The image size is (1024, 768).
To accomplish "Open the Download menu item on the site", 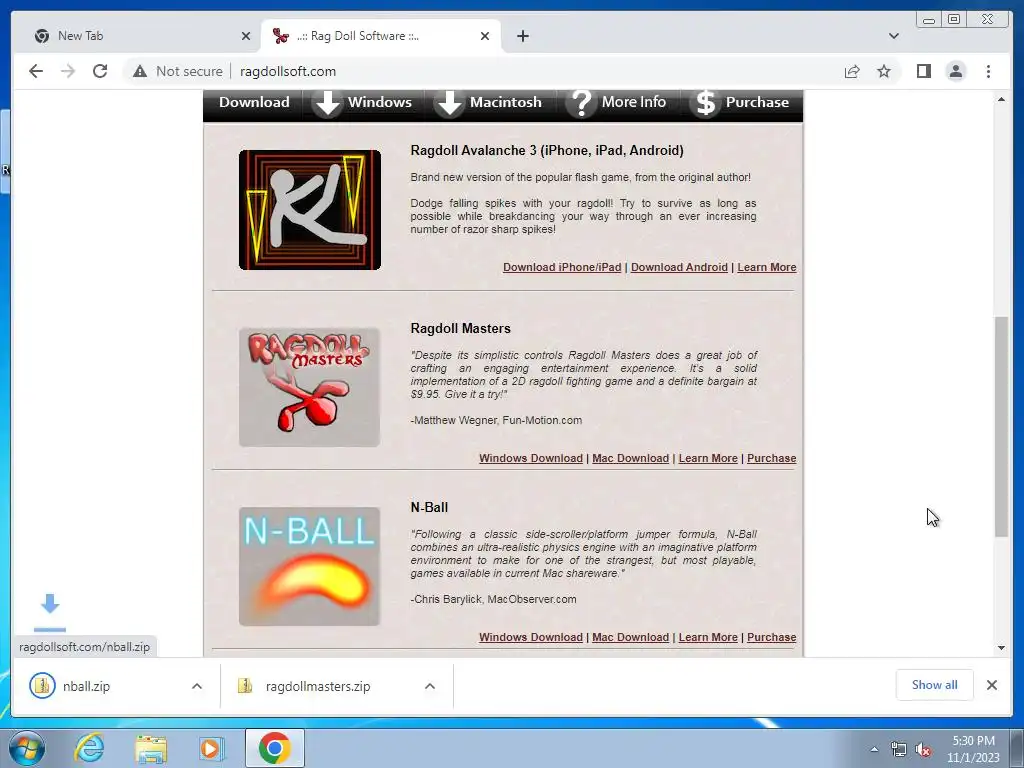I will coord(254,102).
